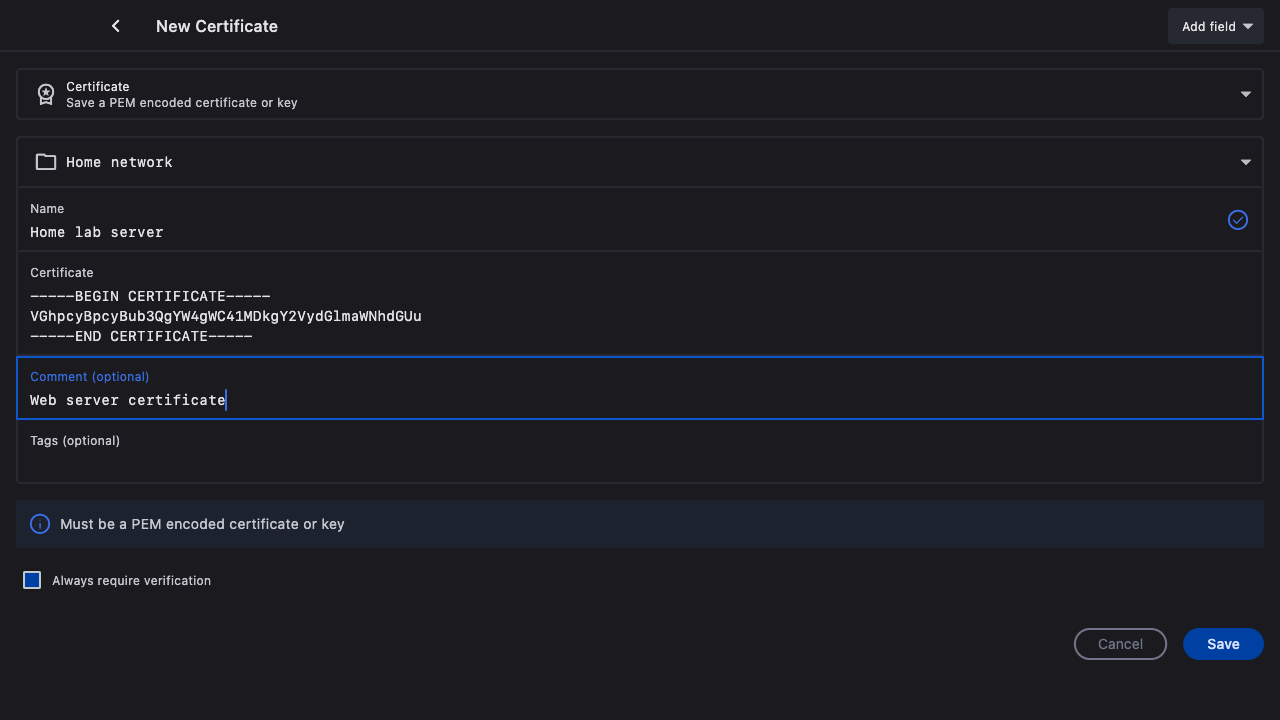Screen dimensions: 1280x720
Task: Click into the Certificate PEM text area
Action: pos(600,316)
